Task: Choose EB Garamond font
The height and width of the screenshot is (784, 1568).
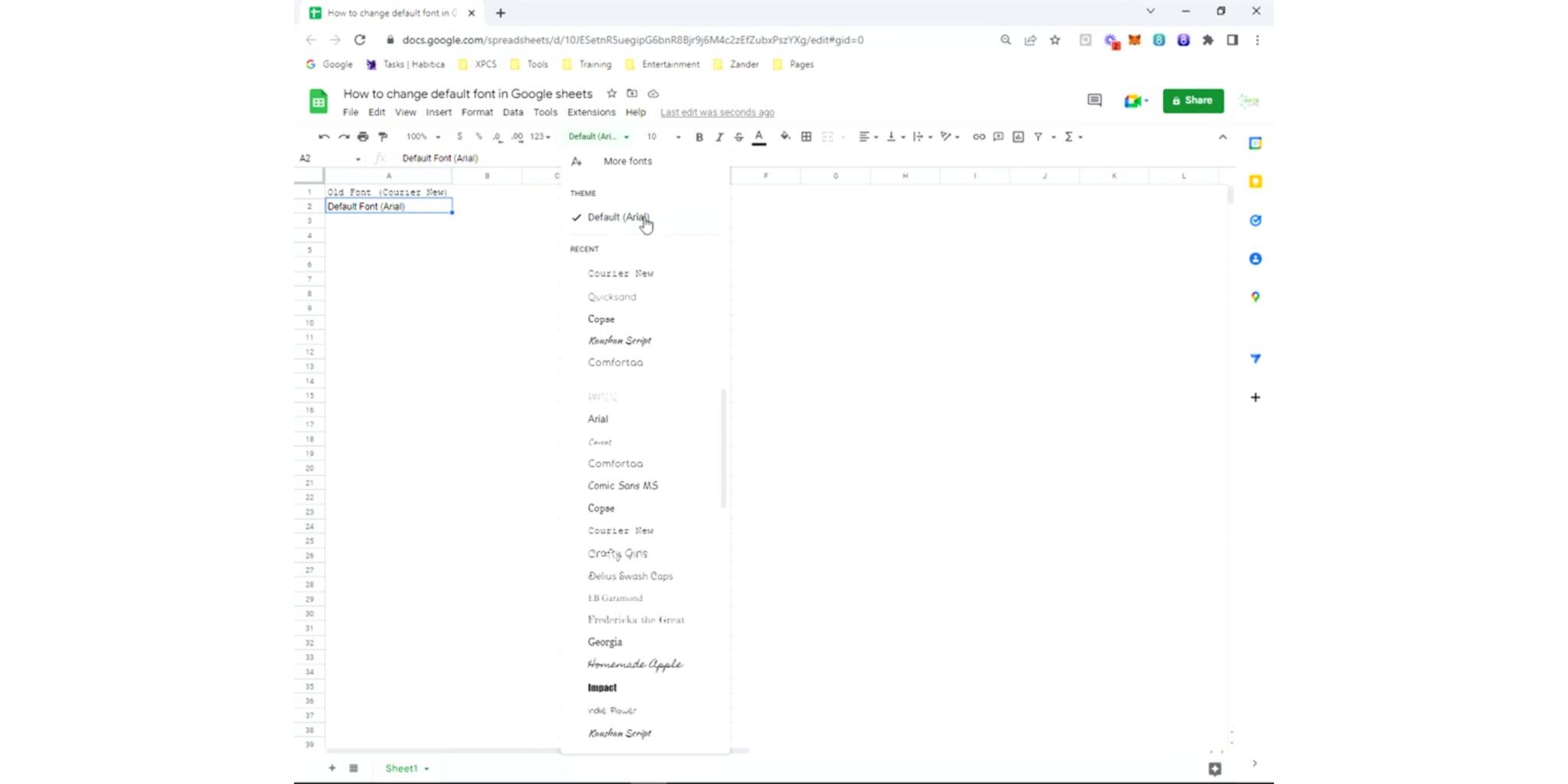Action: point(615,598)
